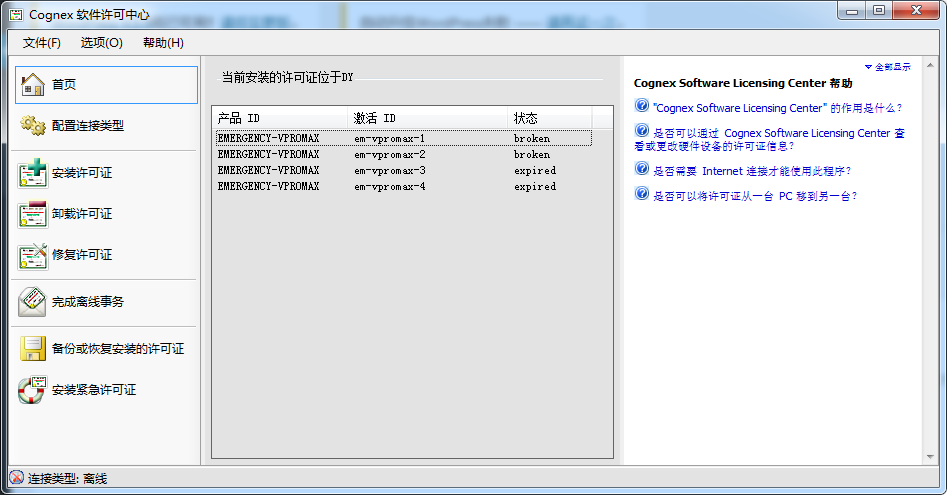This screenshot has width=947, height=495.
Task: Select 首页 in the sidebar
Action: click(106, 85)
